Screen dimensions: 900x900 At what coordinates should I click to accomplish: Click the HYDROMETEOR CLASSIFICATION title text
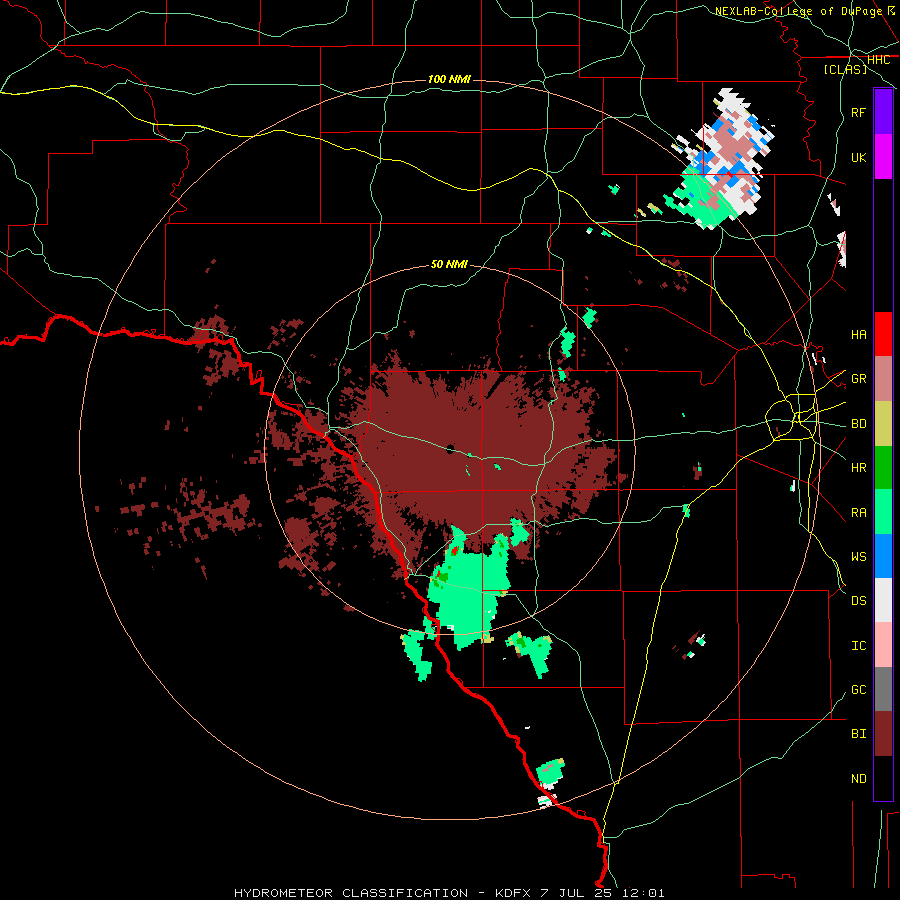point(351,893)
